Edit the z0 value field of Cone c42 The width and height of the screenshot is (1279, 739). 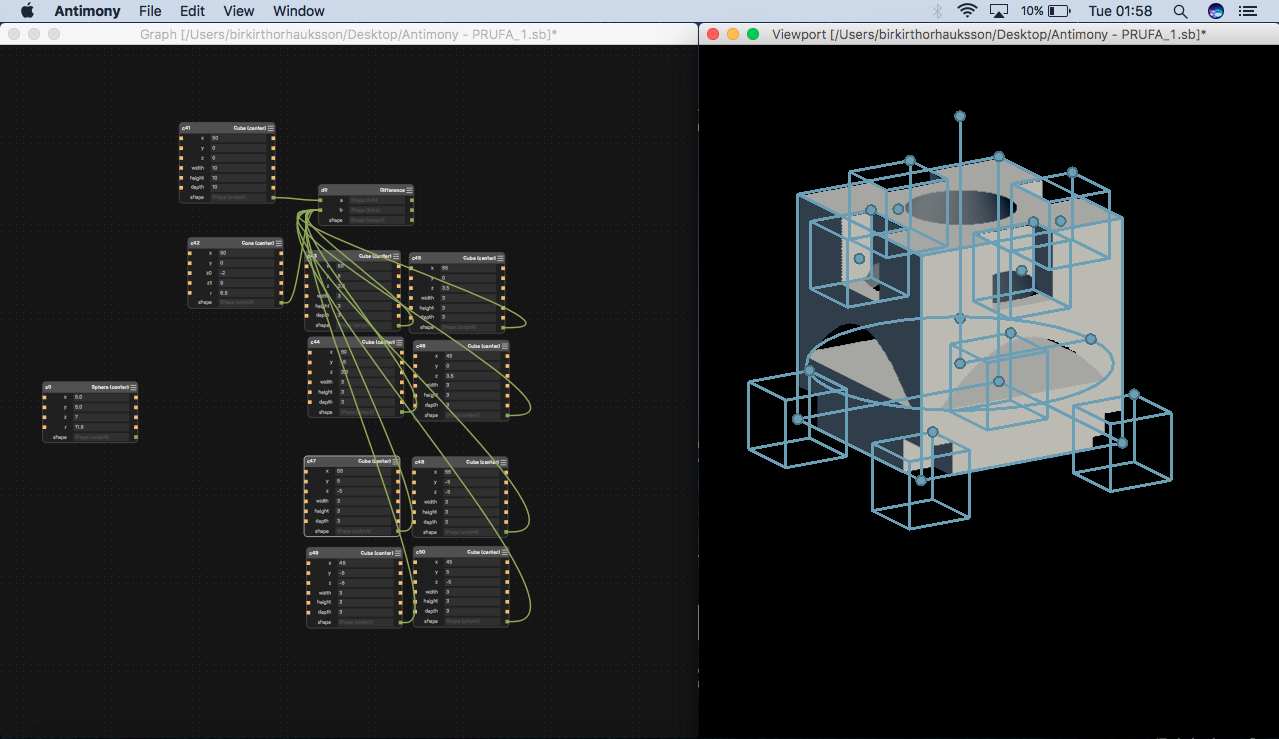point(247,272)
